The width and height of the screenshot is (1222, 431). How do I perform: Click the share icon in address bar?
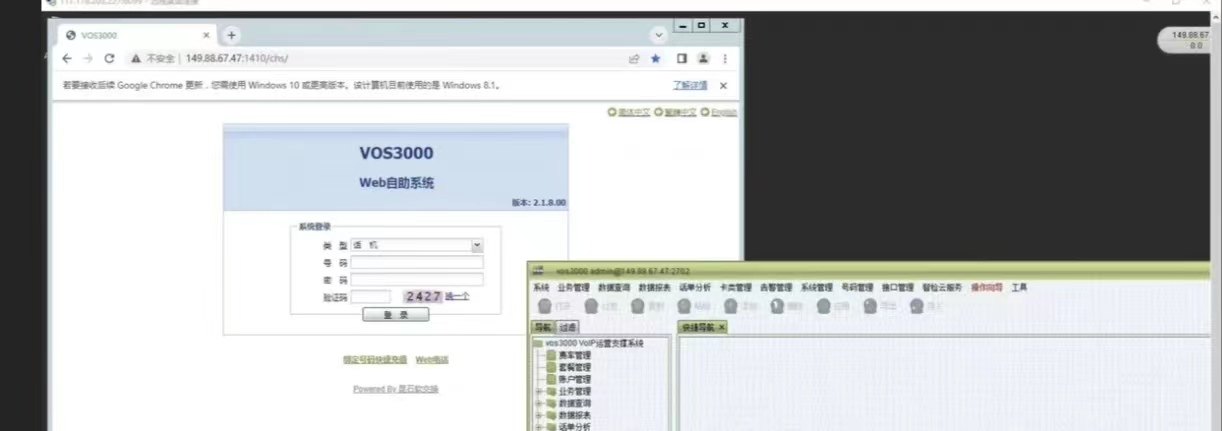click(x=634, y=58)
